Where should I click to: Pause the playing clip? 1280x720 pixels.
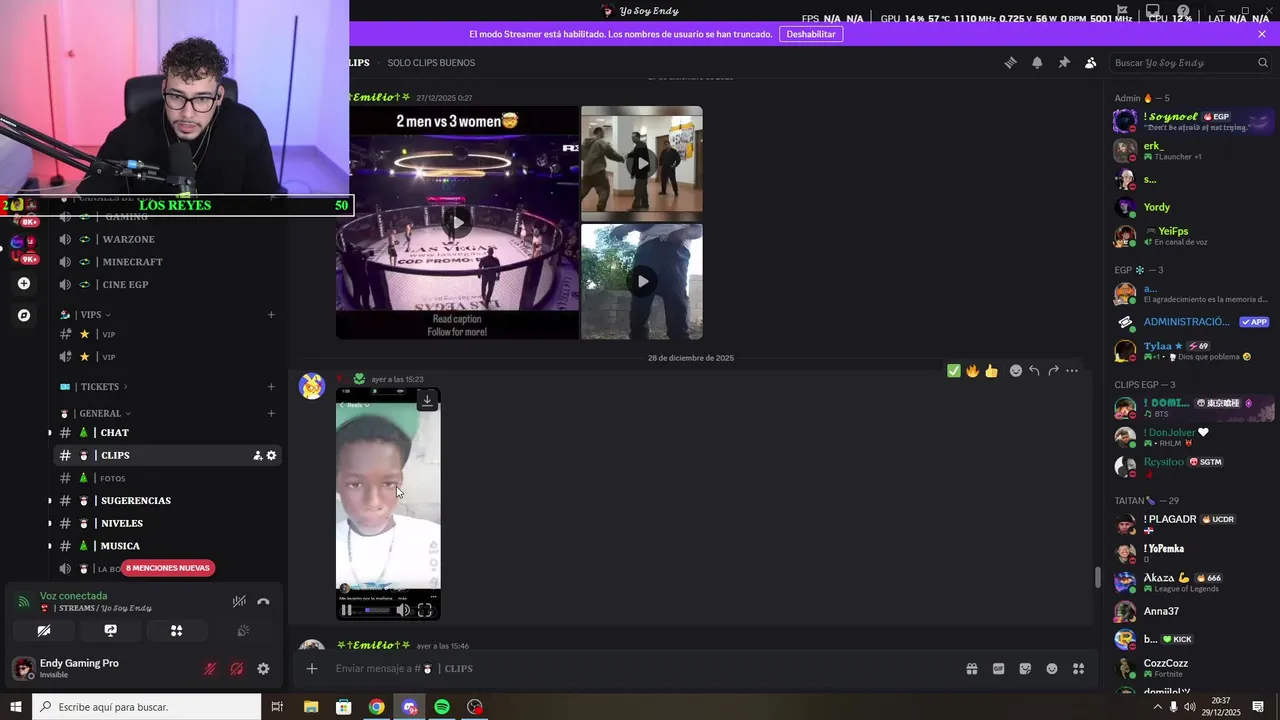click(347, 610)
